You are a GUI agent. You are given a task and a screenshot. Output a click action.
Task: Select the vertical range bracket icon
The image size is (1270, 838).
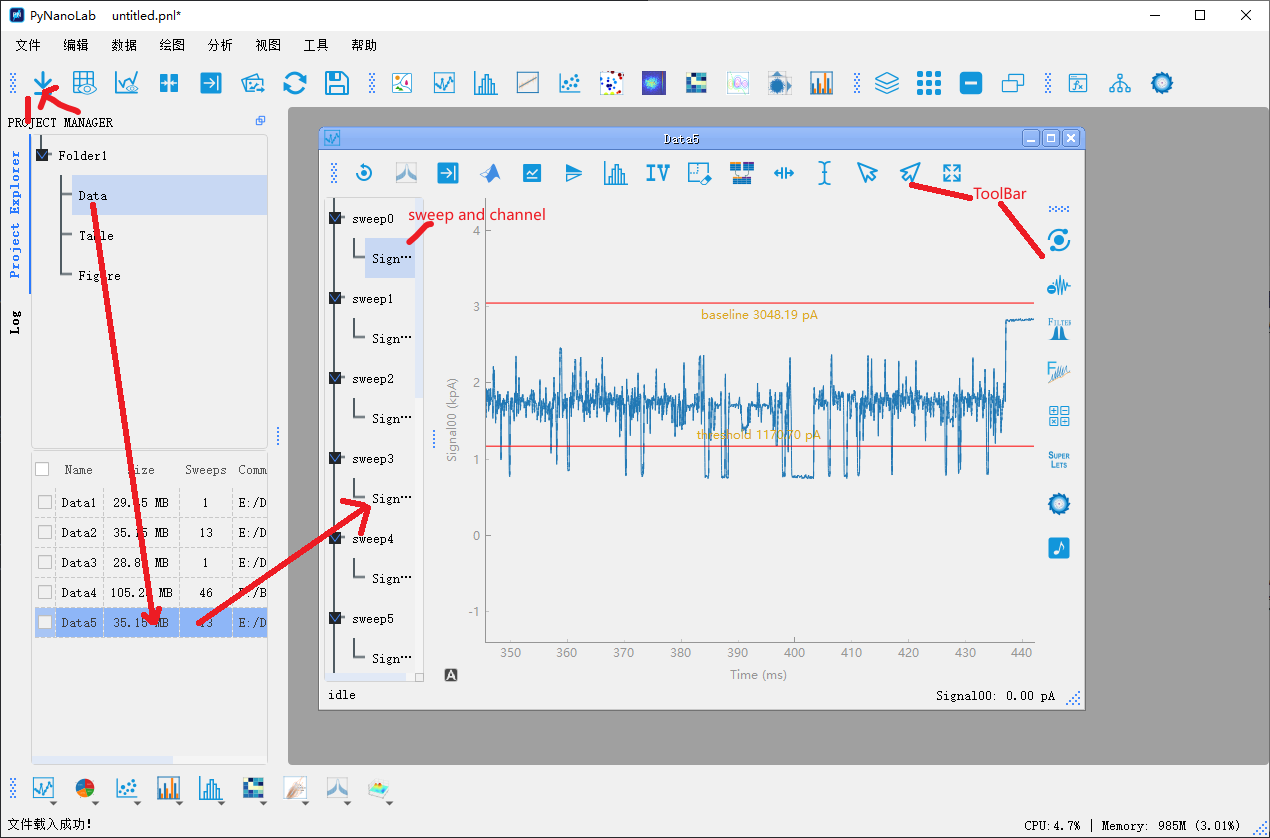click(825, 173)
